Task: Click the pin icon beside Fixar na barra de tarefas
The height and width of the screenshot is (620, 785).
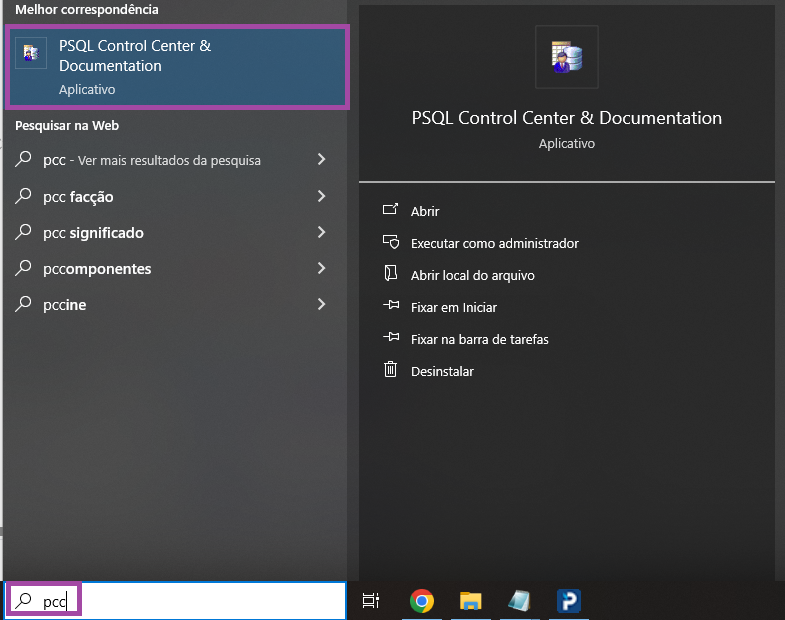Action: pos(391,337)
